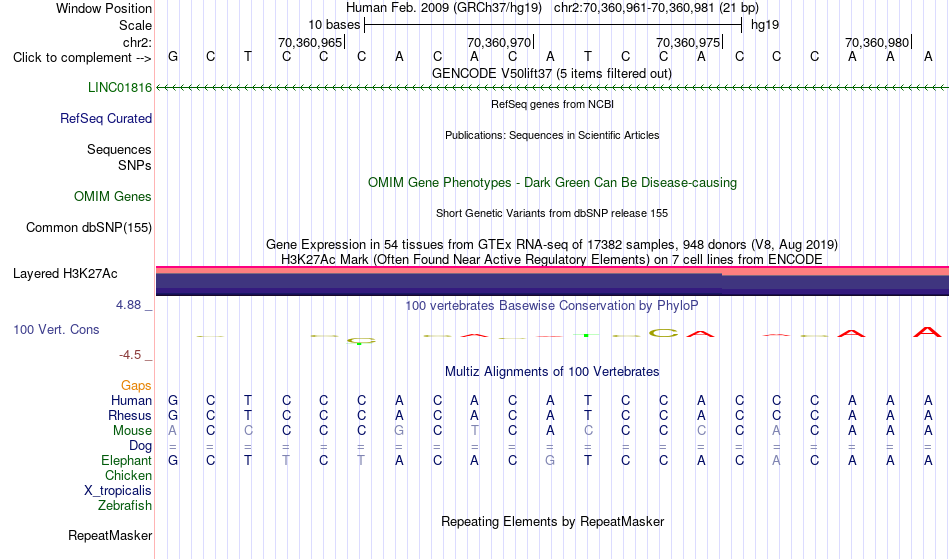
Task: Click the Scale label
Action: [135, 25]
